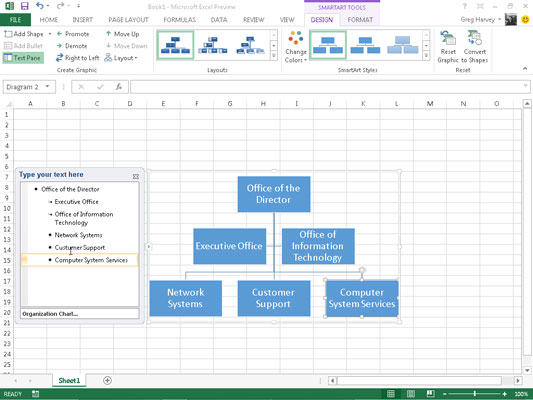Open the Change Colors dropdown

pyautogui.click(x=295, y=47)
